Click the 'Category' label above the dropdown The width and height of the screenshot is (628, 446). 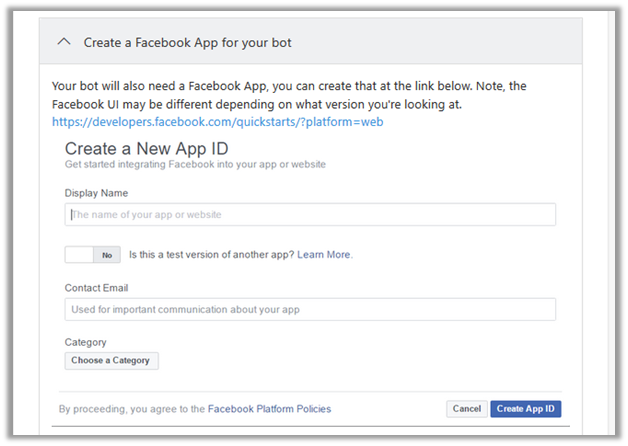85,342
